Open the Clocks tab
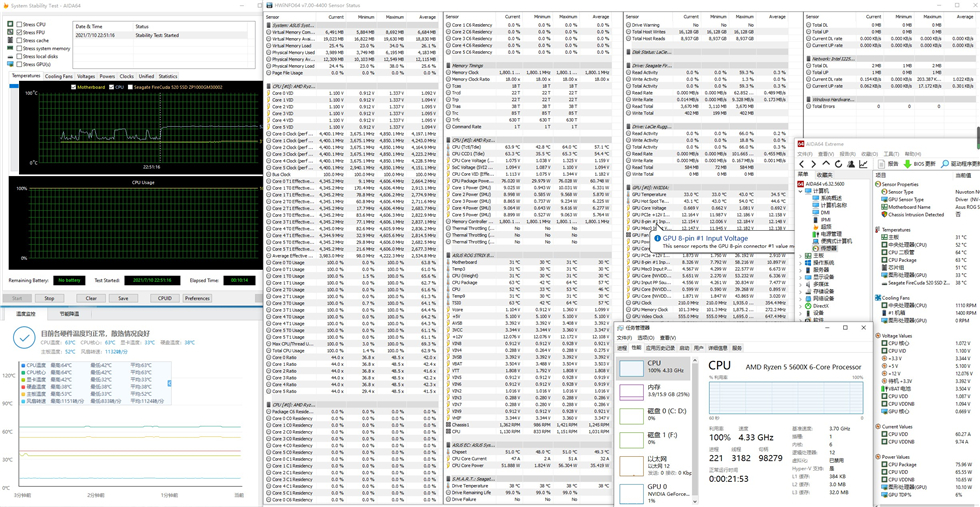 (127, 76)
